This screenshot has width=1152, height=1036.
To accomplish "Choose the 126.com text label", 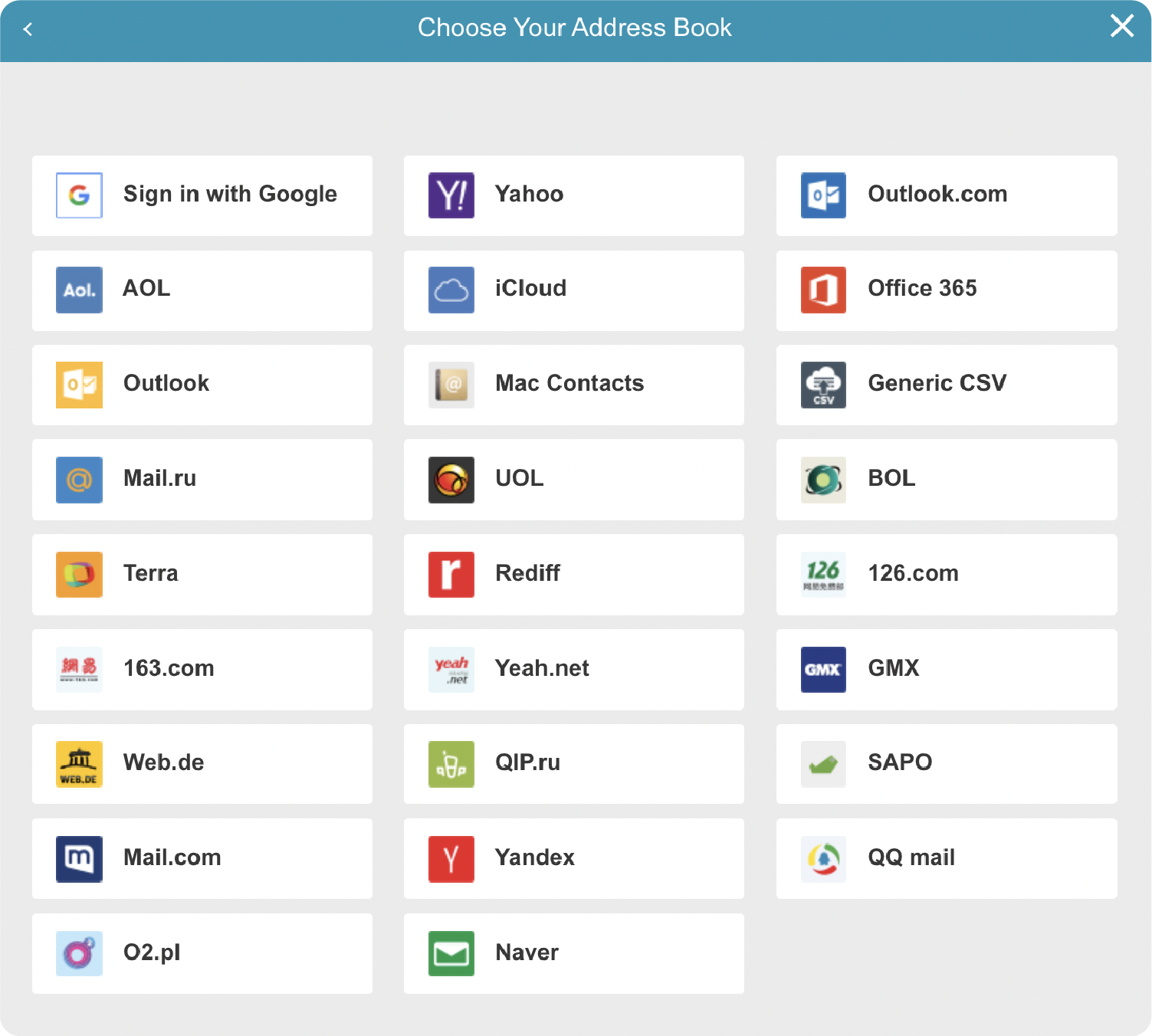I will point(913,573).
